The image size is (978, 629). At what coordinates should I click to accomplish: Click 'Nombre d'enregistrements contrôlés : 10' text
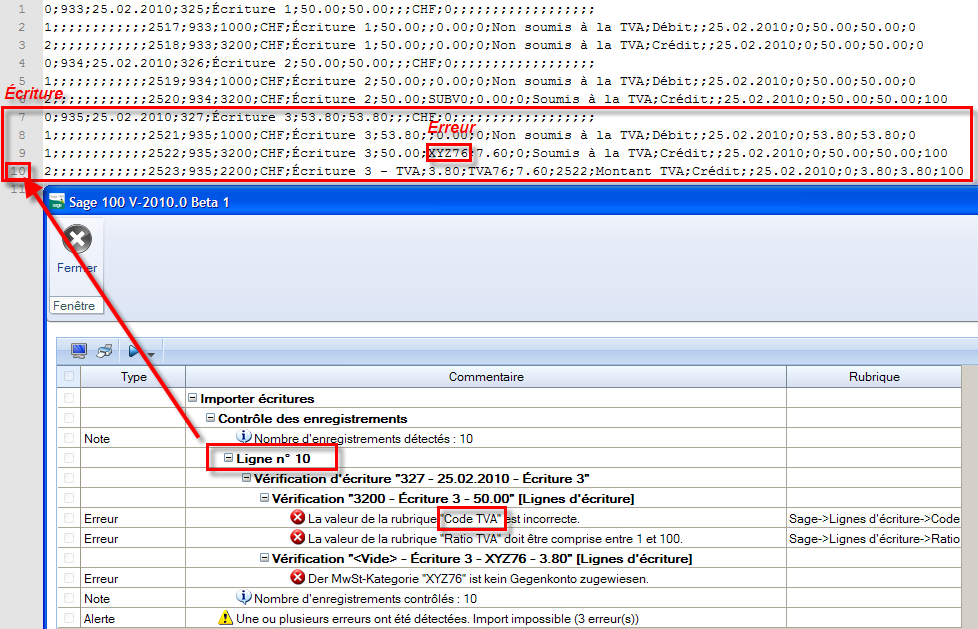point(366,598)
